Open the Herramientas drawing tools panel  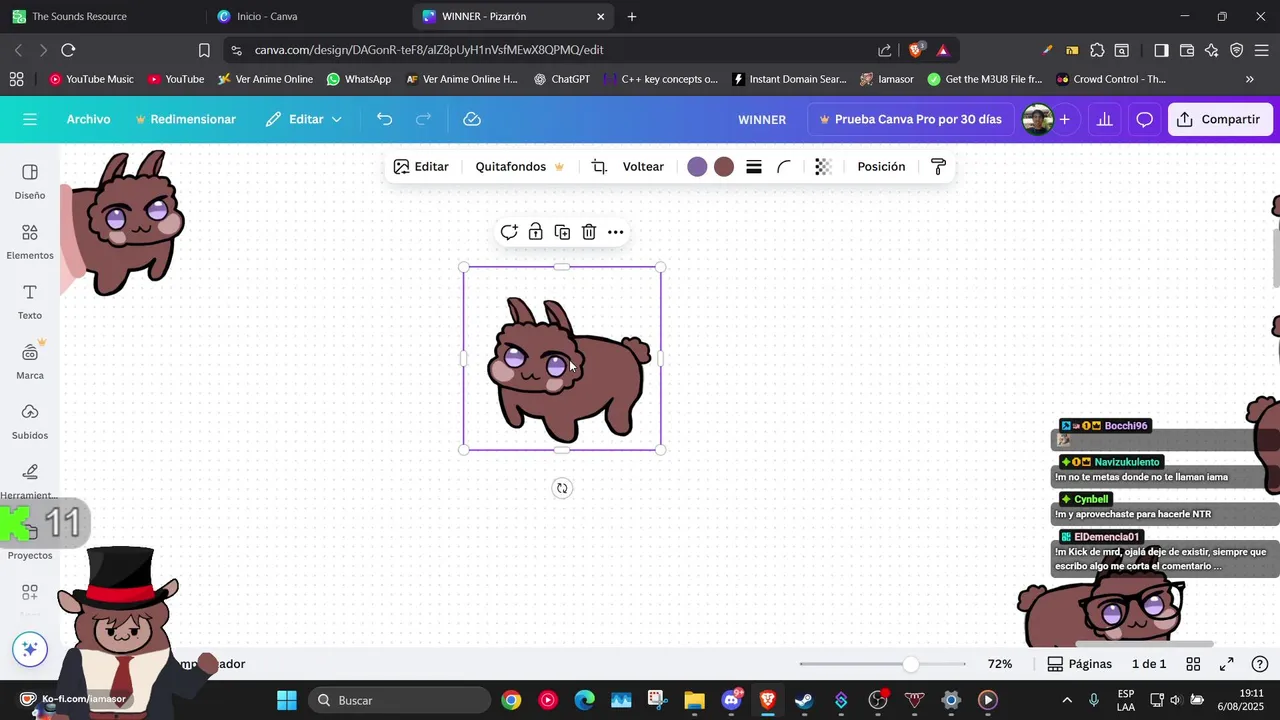30,481
